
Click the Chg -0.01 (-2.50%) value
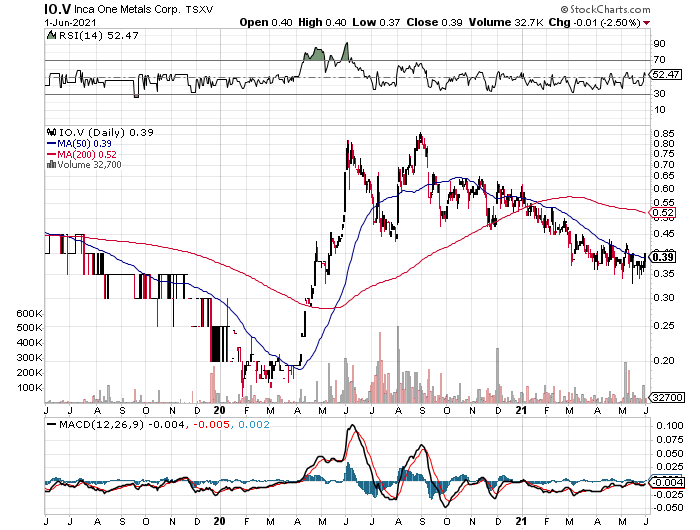tap(595, 22)
